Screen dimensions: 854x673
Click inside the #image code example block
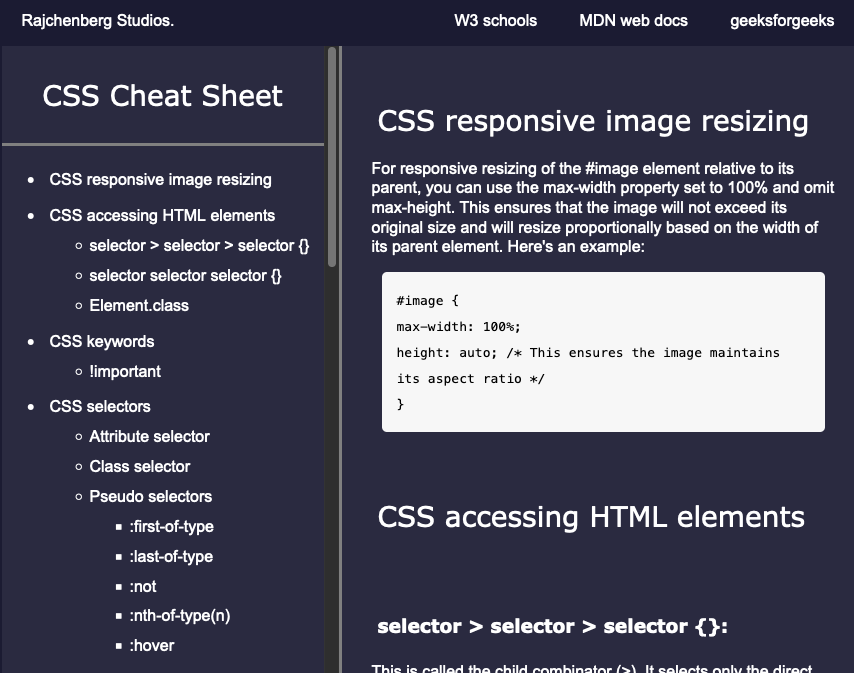pyautogui.click(x=603, y=352)
